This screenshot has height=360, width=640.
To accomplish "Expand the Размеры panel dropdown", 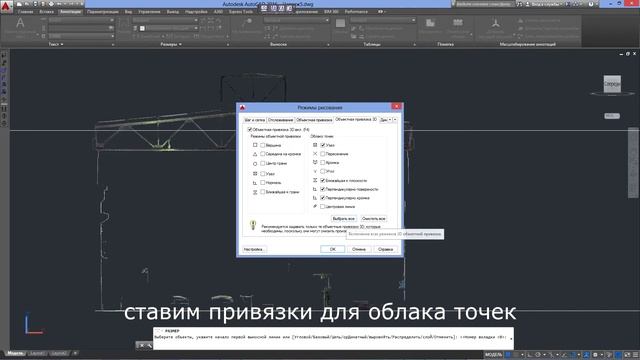I will click(x=171, y=44).
